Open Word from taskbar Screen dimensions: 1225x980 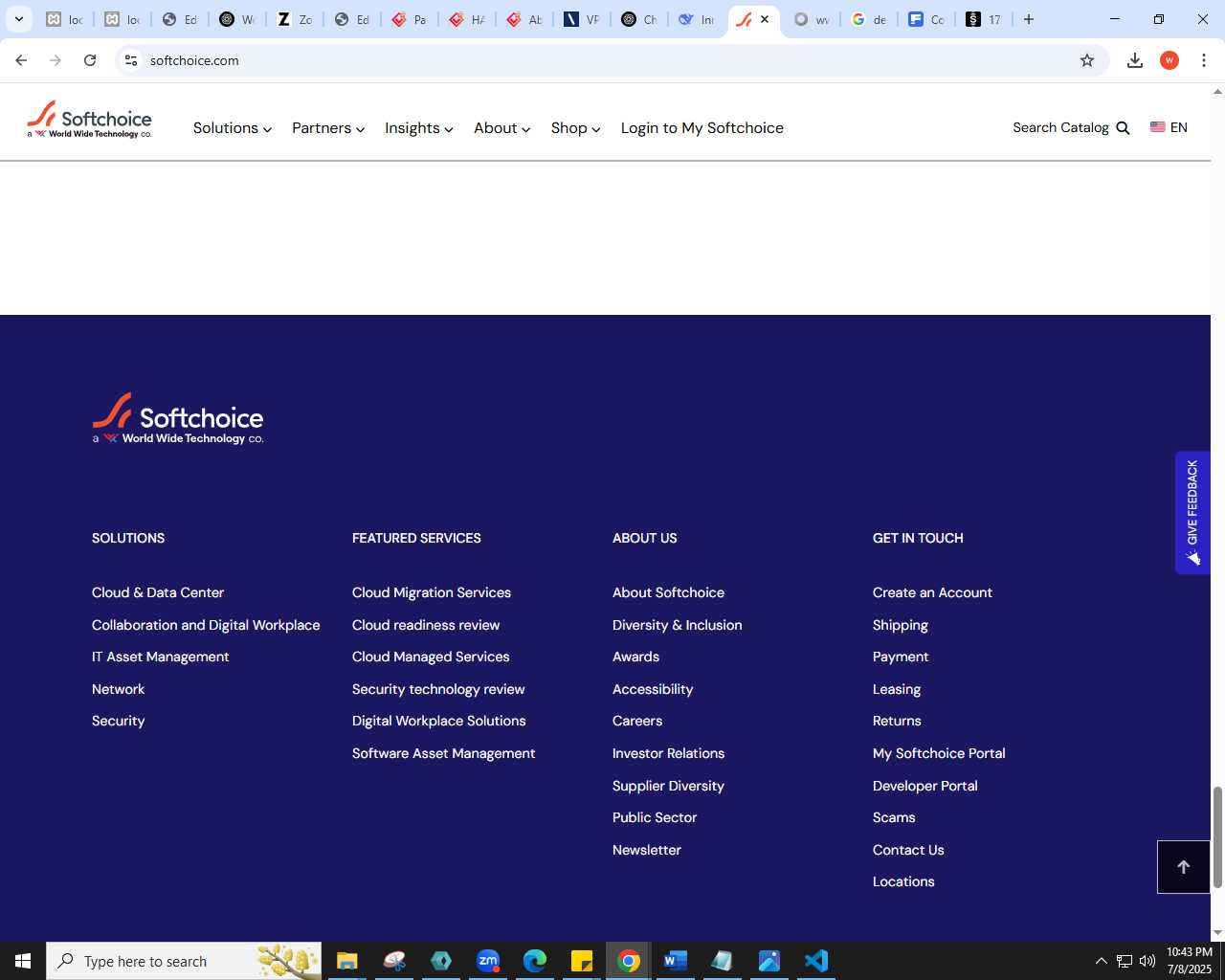click(676, 961)
